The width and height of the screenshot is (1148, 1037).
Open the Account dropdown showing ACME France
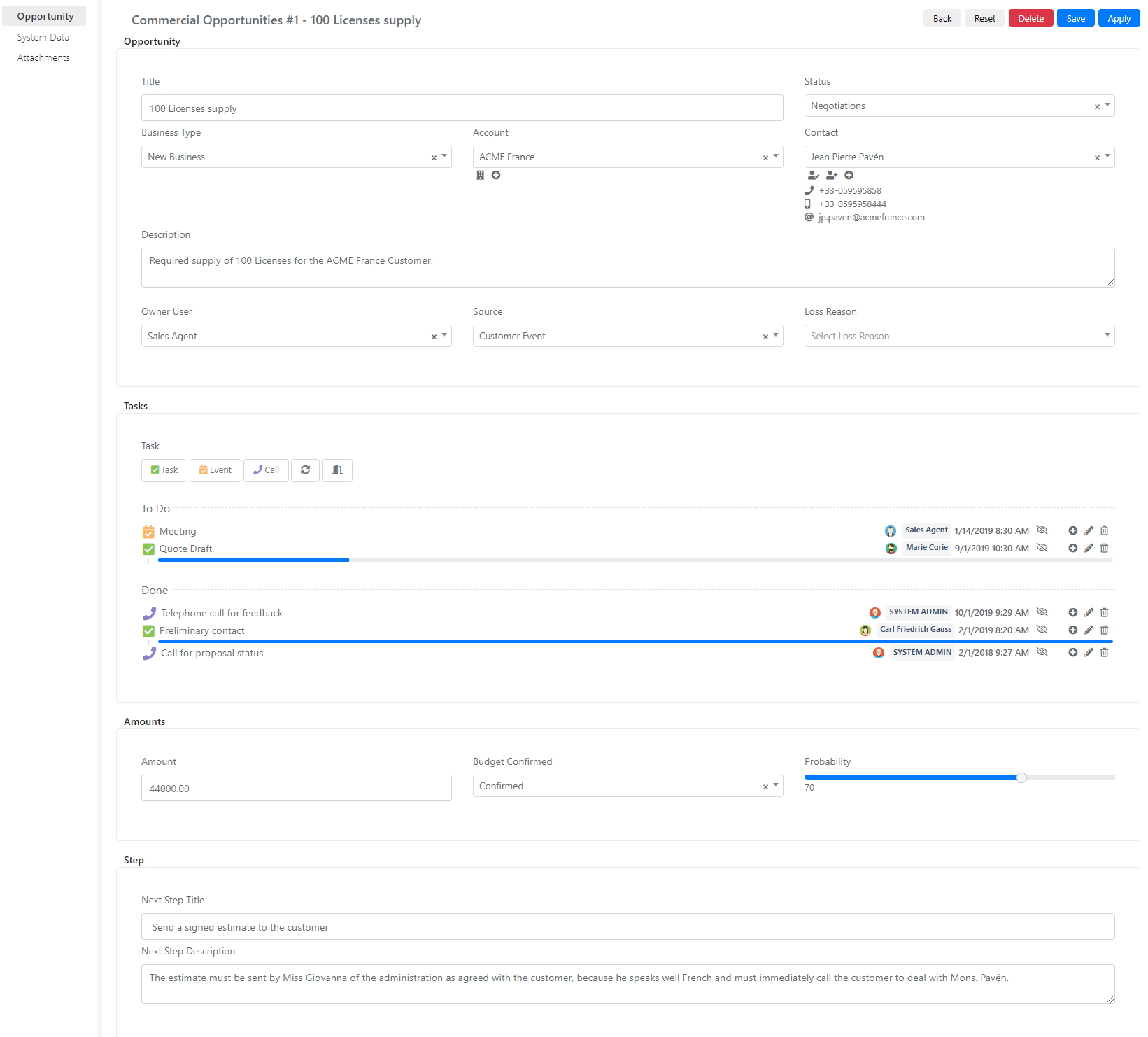pos(628,157)
